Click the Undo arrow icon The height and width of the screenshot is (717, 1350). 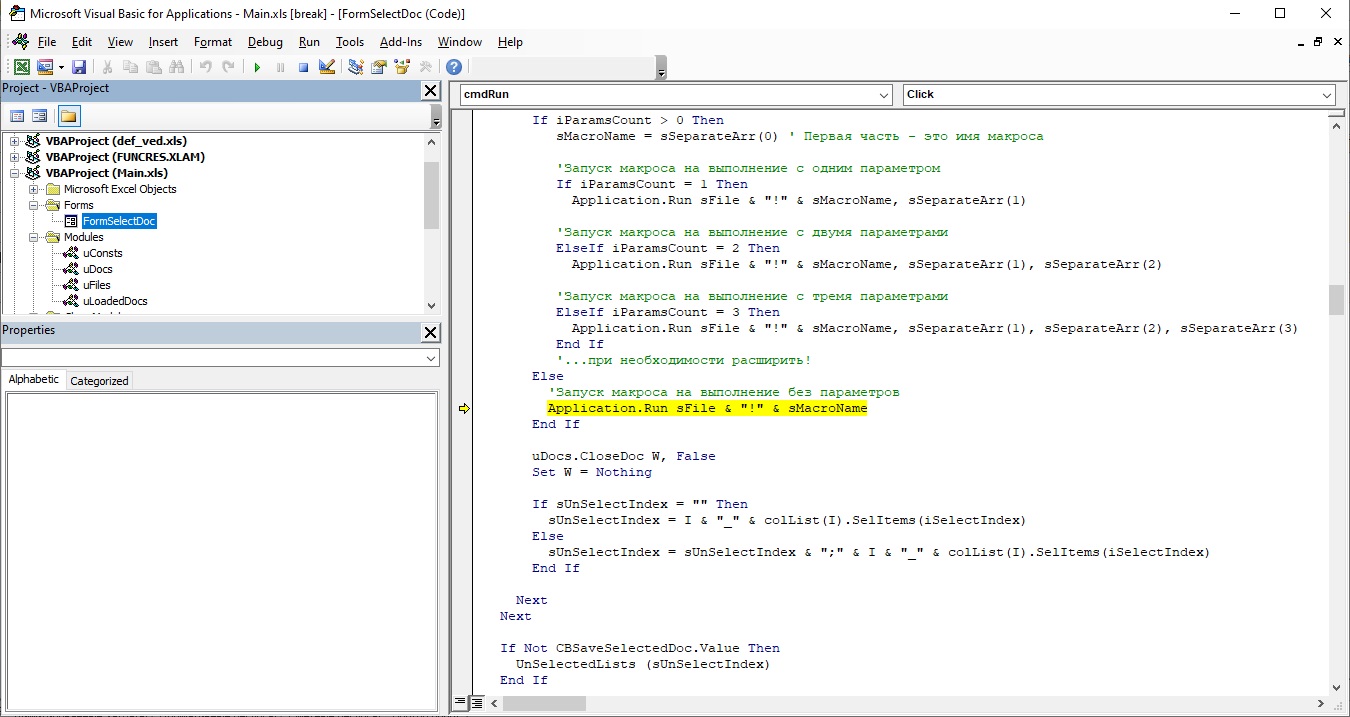pos(206,67)
